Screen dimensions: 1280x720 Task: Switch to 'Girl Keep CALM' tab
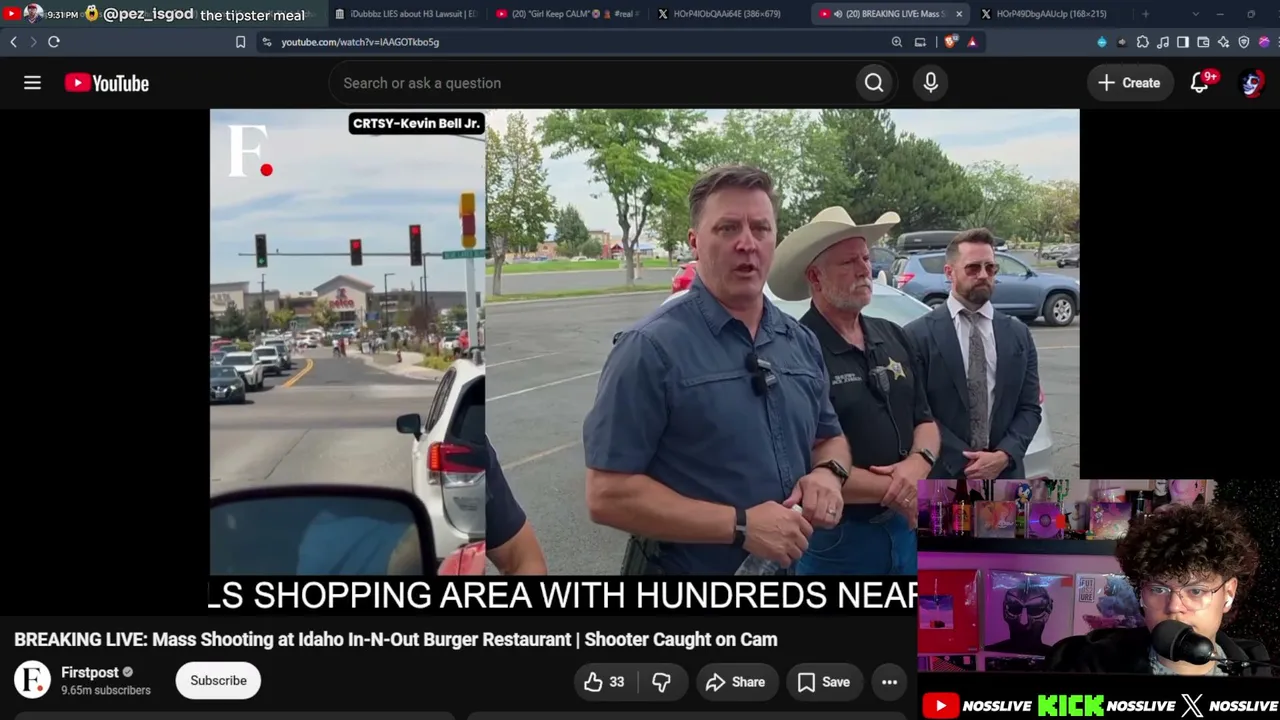coord(568,14)
